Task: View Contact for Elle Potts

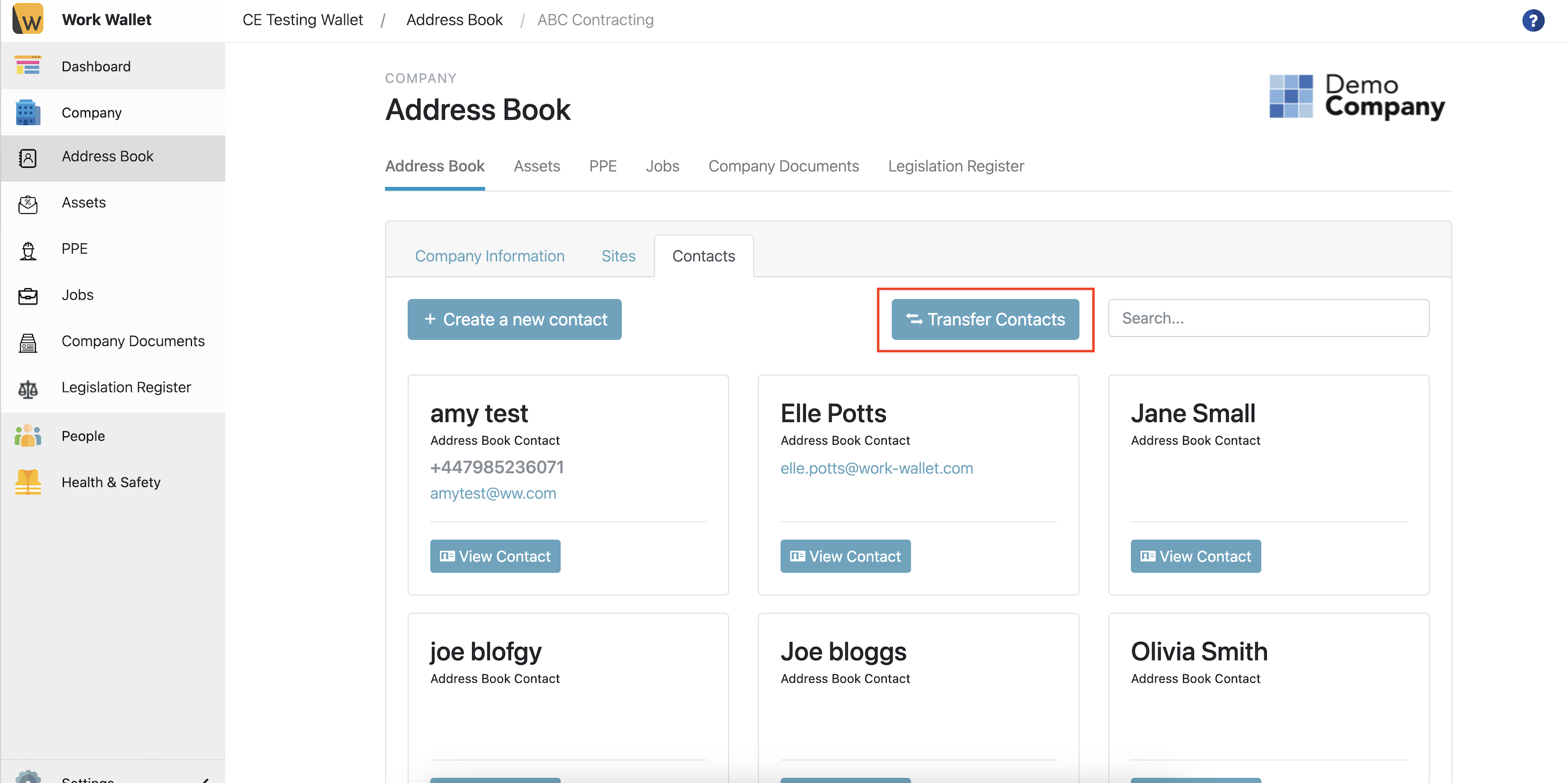Action: [846, 556]
